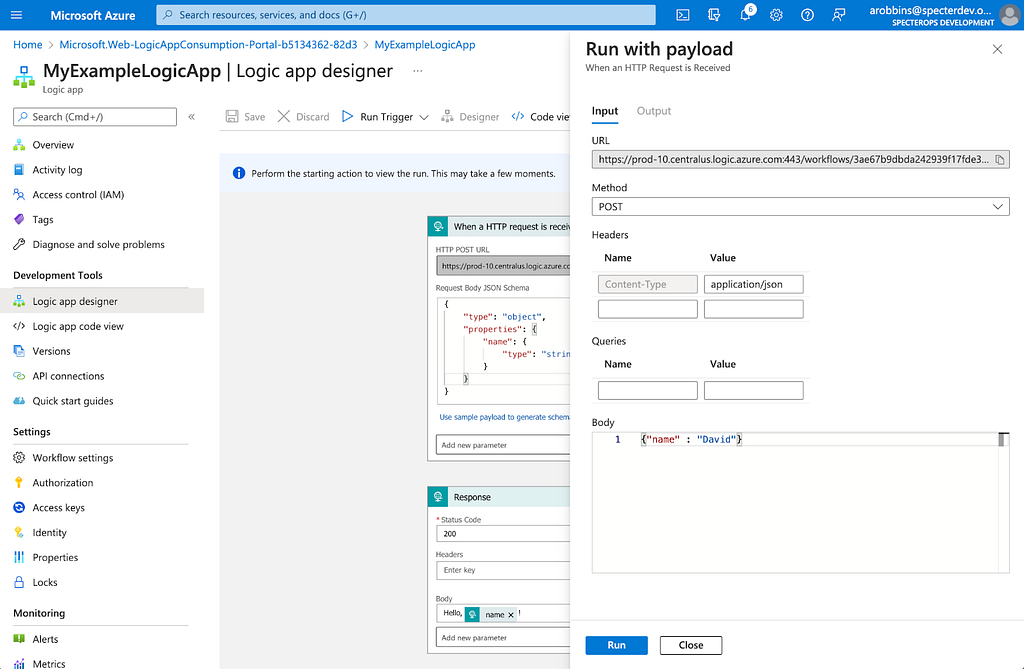Open the Method dropdown showing POST
This screenshot has width=1024, height=669.
pyautogui.click(x=800, y=206)
